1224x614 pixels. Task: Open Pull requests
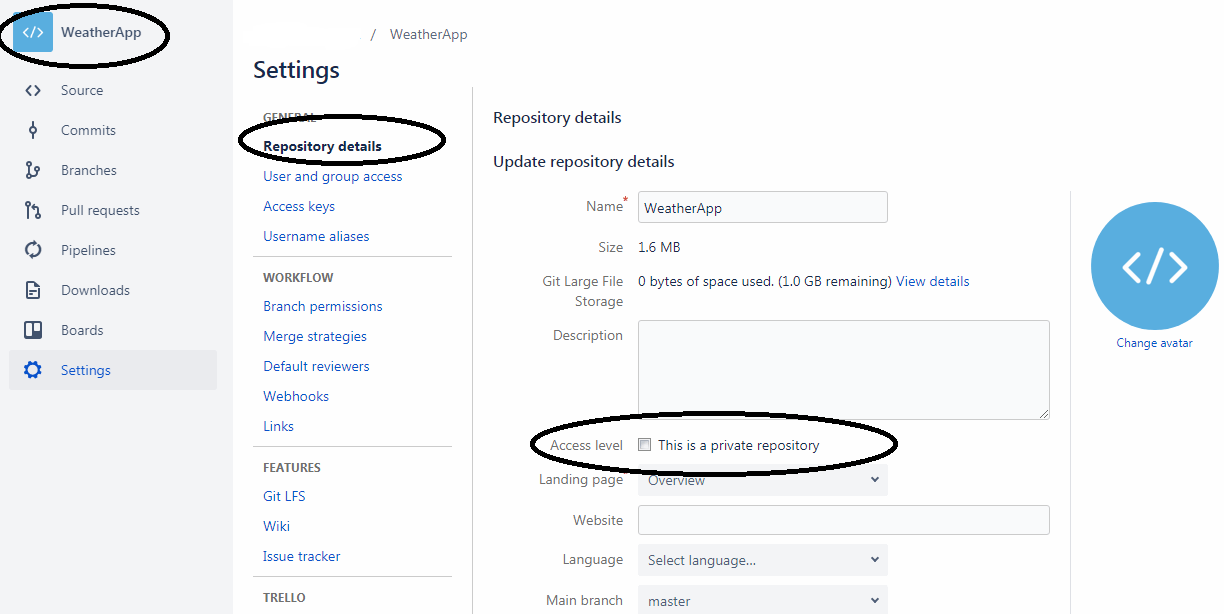click(99, 210)
